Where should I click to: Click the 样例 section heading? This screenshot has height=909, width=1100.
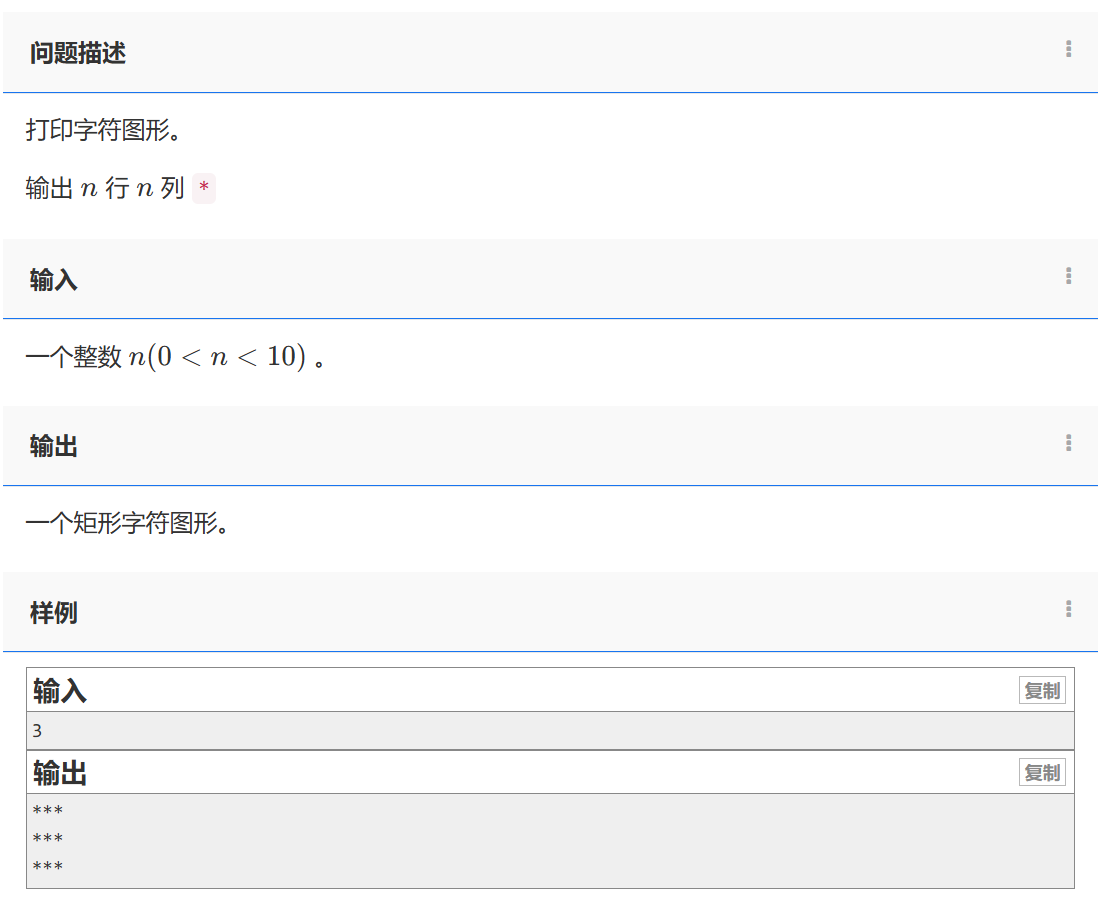click(x=54, y=613)
